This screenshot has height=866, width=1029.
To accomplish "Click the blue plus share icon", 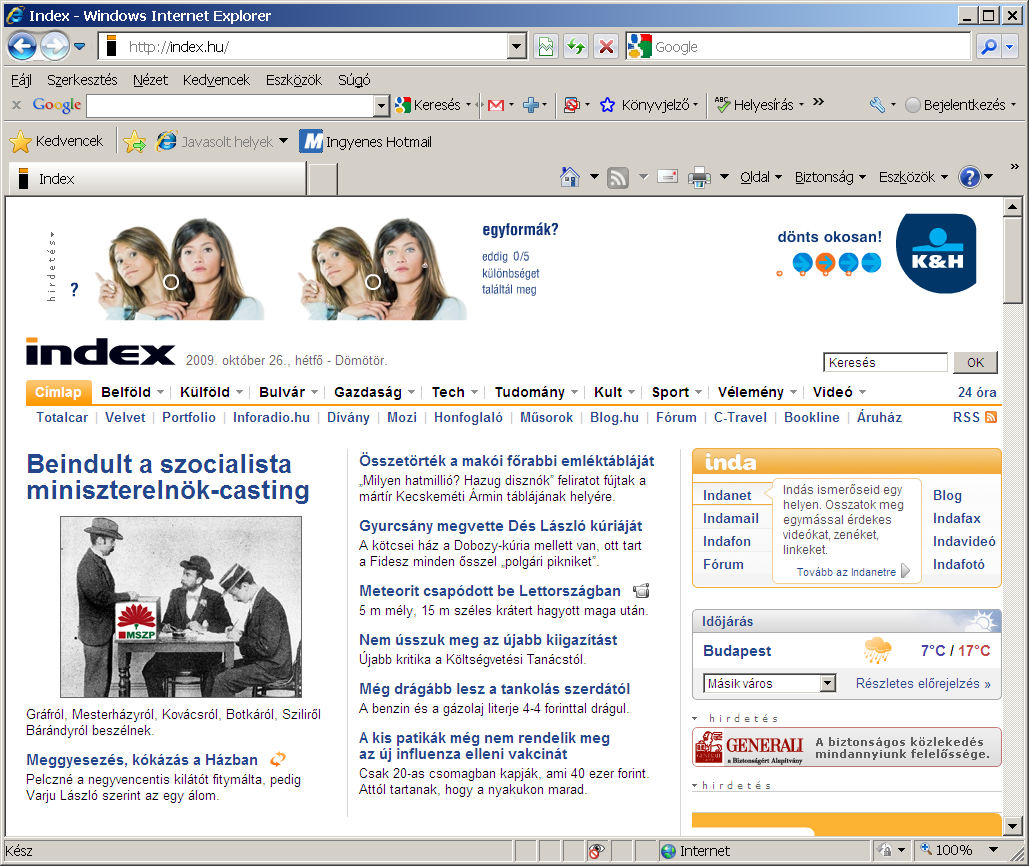I will point(531,105).
